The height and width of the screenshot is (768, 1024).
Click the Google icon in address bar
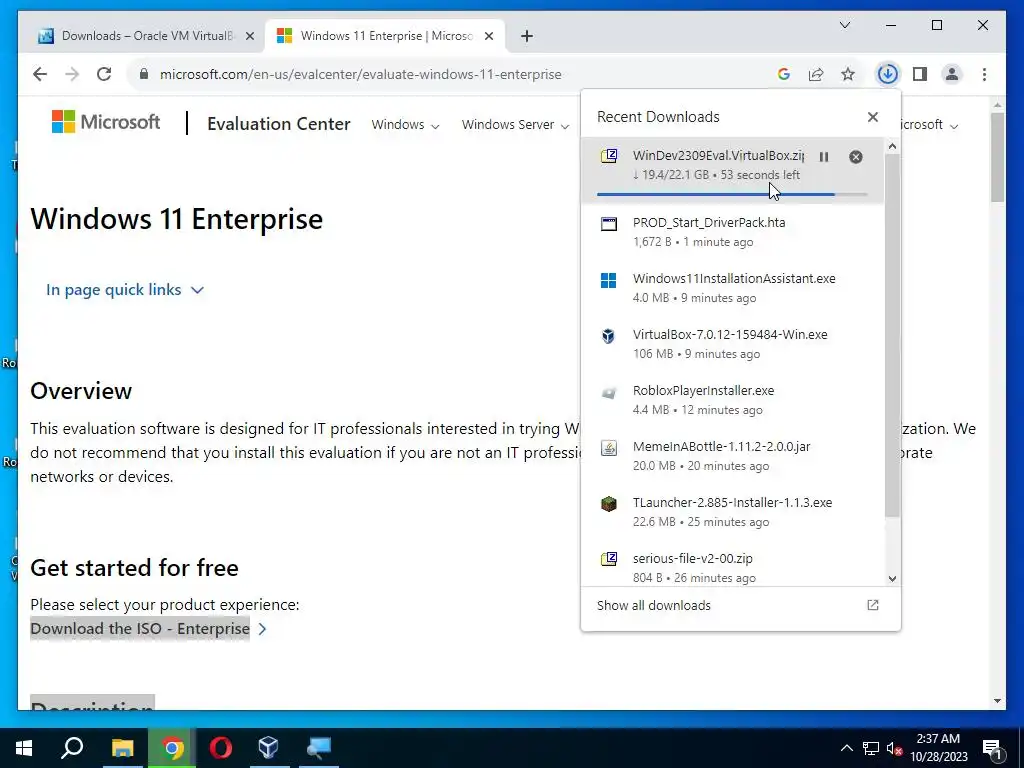(784, 74)
